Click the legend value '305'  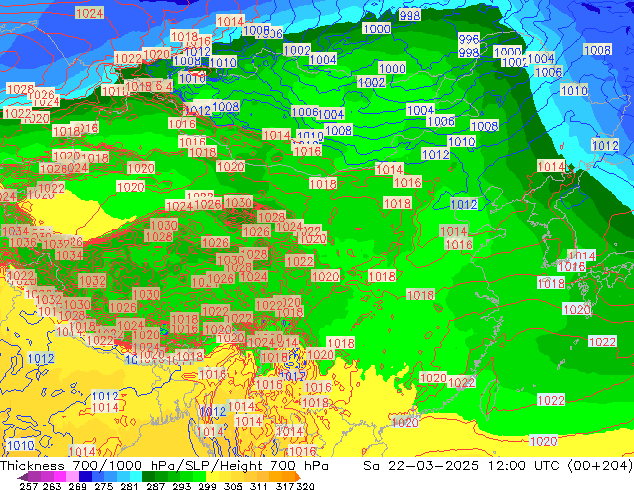pyautogui.click(x=233, y=486)
